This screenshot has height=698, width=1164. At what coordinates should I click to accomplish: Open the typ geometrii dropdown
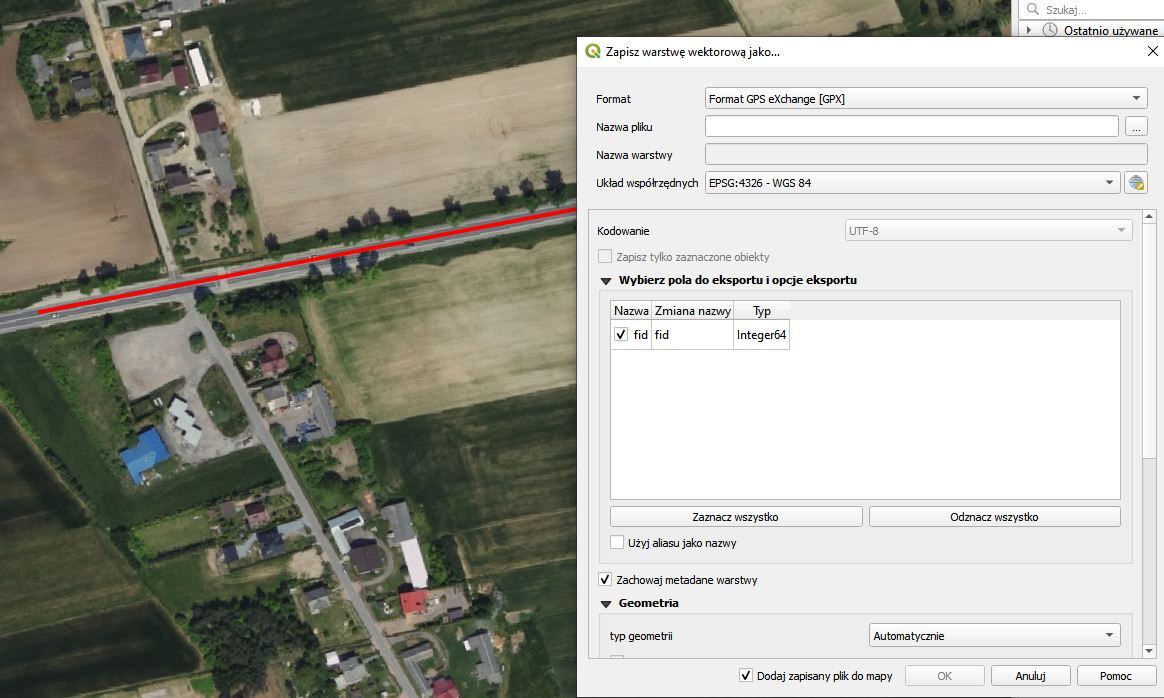coord(994,636)
